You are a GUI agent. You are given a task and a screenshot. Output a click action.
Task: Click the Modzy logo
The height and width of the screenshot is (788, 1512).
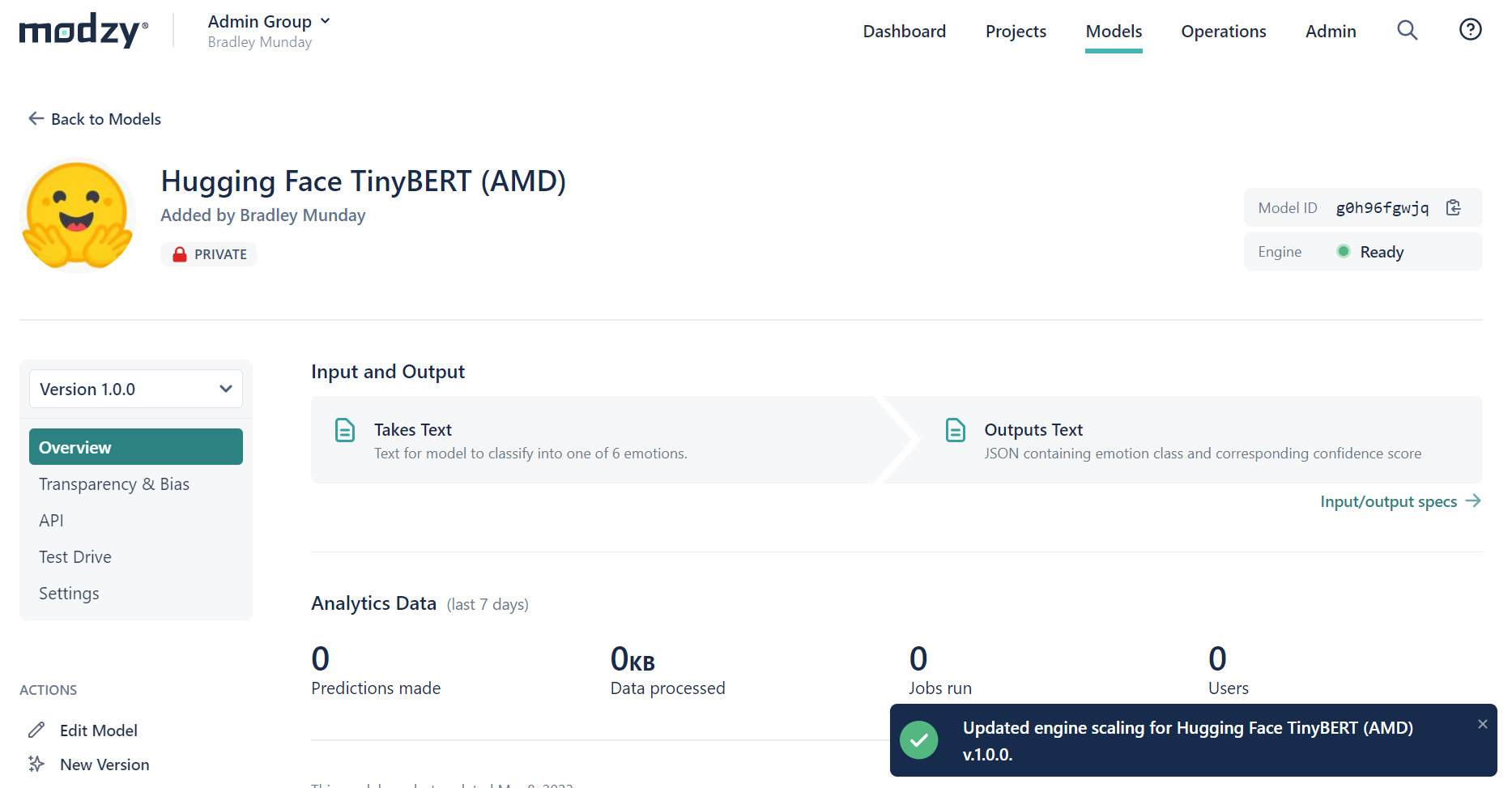pyautogui.click(x=83, y=31)
